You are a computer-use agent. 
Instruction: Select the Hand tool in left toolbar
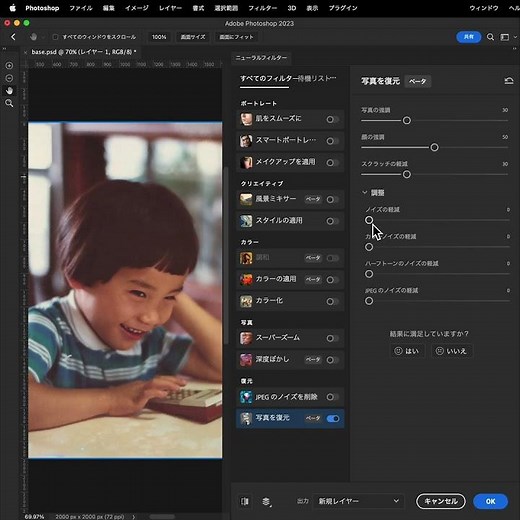pos(9,90)
